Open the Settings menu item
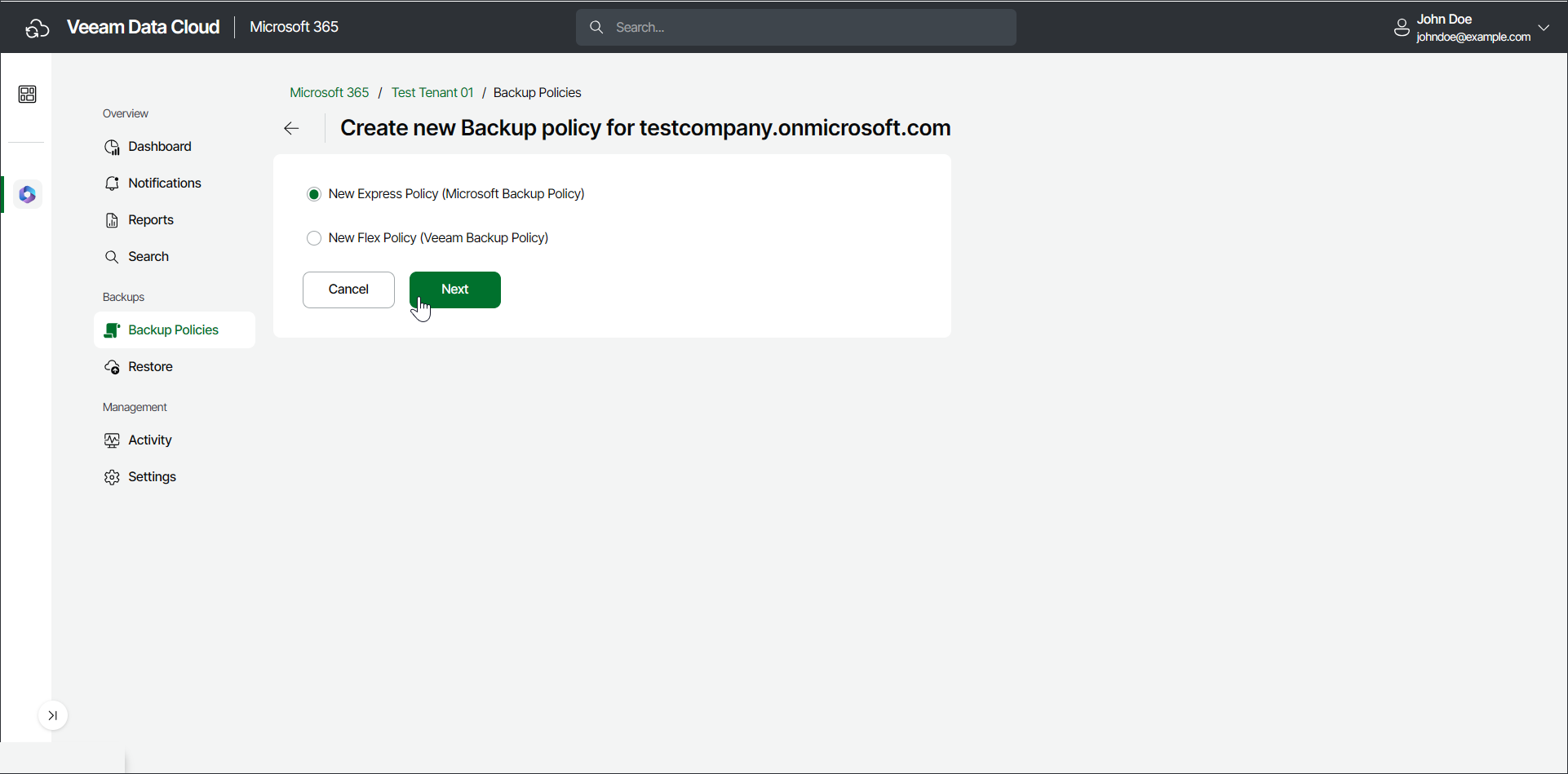Screen dimensions: 1568x774 coord(175,477)
